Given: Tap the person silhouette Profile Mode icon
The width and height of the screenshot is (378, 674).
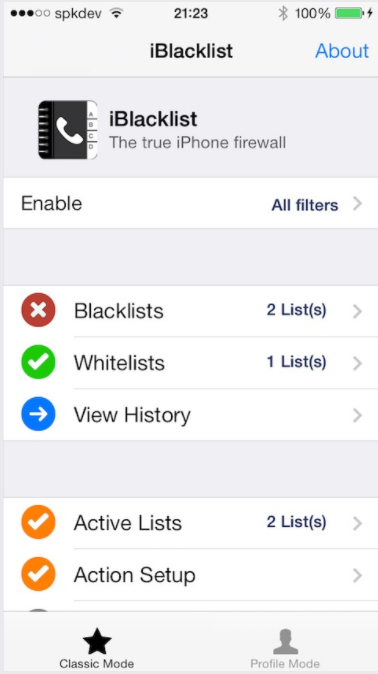Looking at the screenshot, I should click(285, 641).
